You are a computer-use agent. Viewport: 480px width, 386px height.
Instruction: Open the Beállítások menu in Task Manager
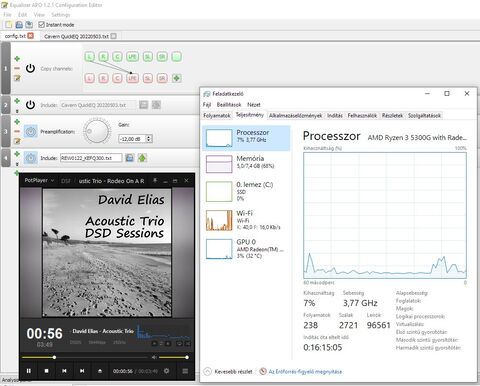[x=229, y=105]
